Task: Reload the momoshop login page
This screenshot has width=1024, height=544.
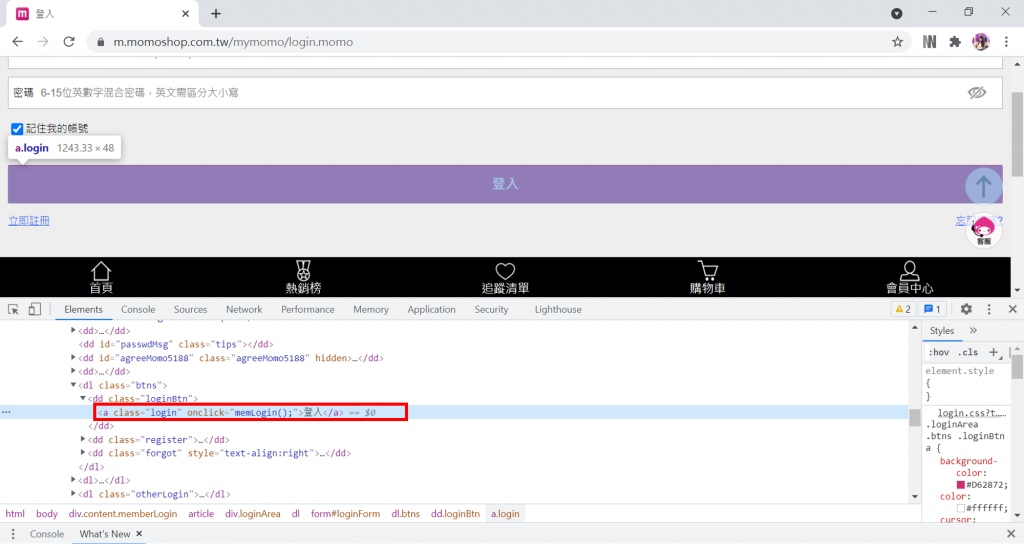Action: click(x=69, y=42)
